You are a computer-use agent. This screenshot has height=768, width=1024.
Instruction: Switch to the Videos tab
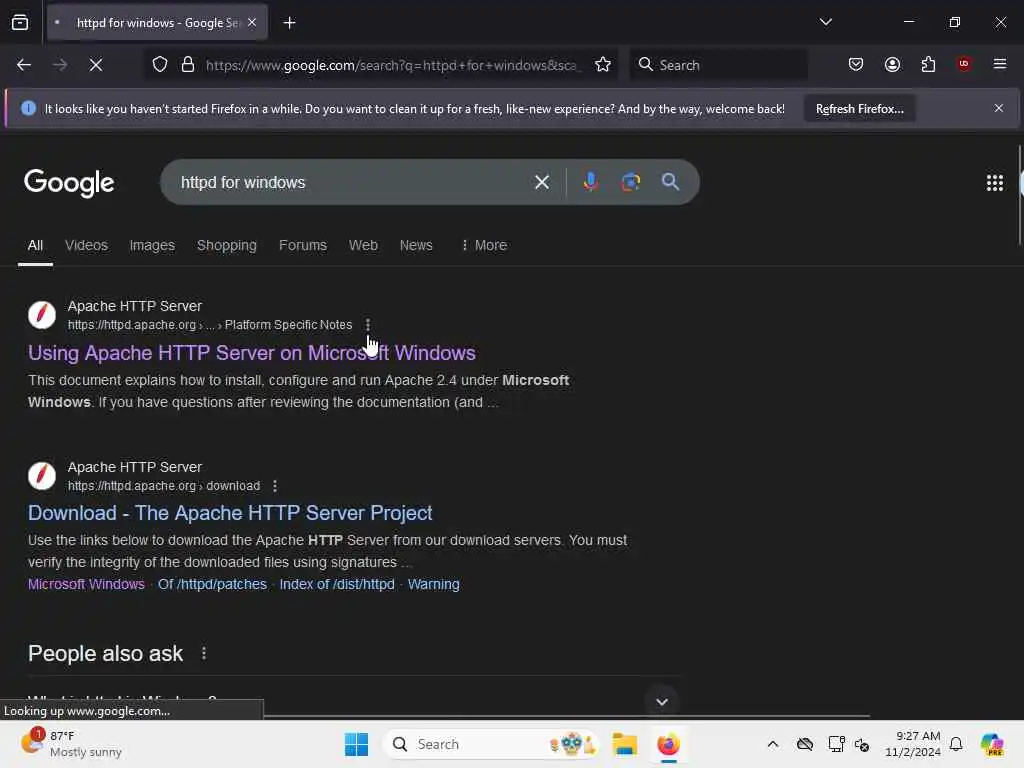pyautogui.click(x=86, y=246)
